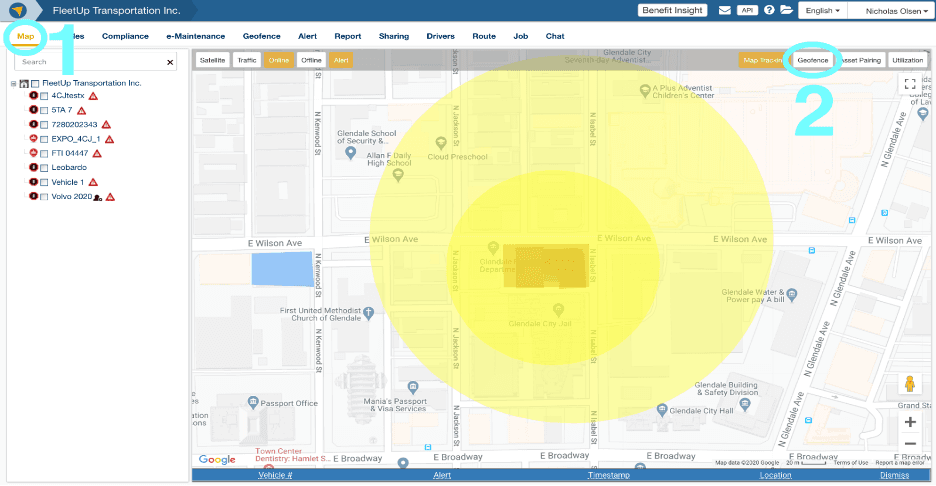Open the mail envelope icon
Viewport: 936px width, 486px height.
pyautogui.click(x=725, y=10)
